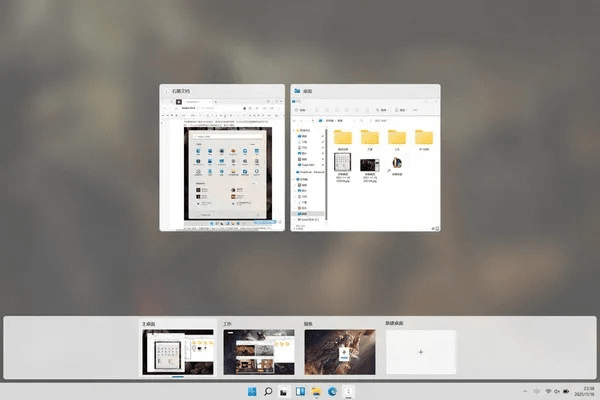
Task: Click the folder icon in 桌面 window title
Action: [297, 91]
